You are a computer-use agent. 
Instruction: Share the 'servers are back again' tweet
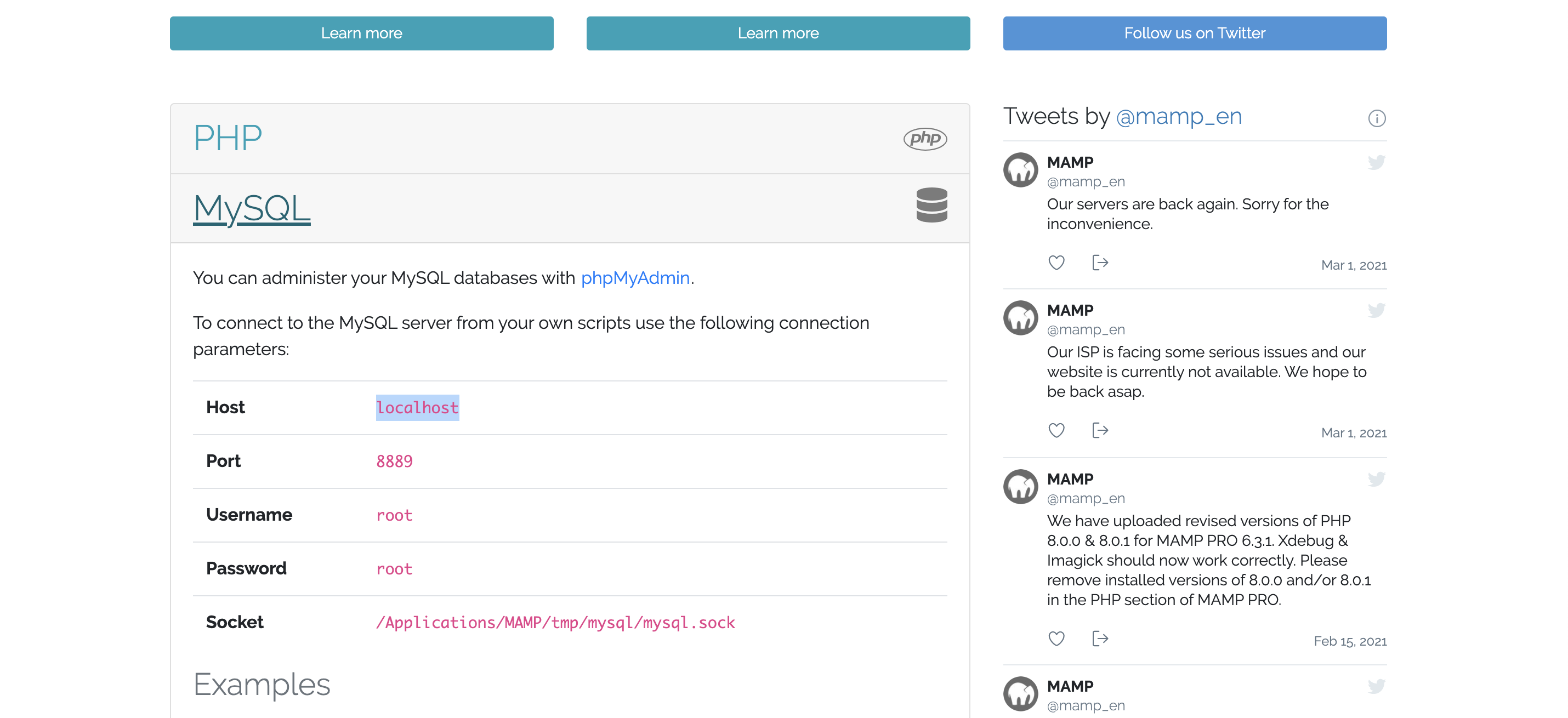tap(1099, 263)
